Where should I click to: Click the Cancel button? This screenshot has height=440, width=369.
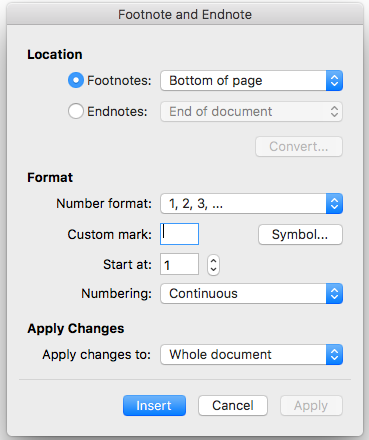click(x=233, y=406)
